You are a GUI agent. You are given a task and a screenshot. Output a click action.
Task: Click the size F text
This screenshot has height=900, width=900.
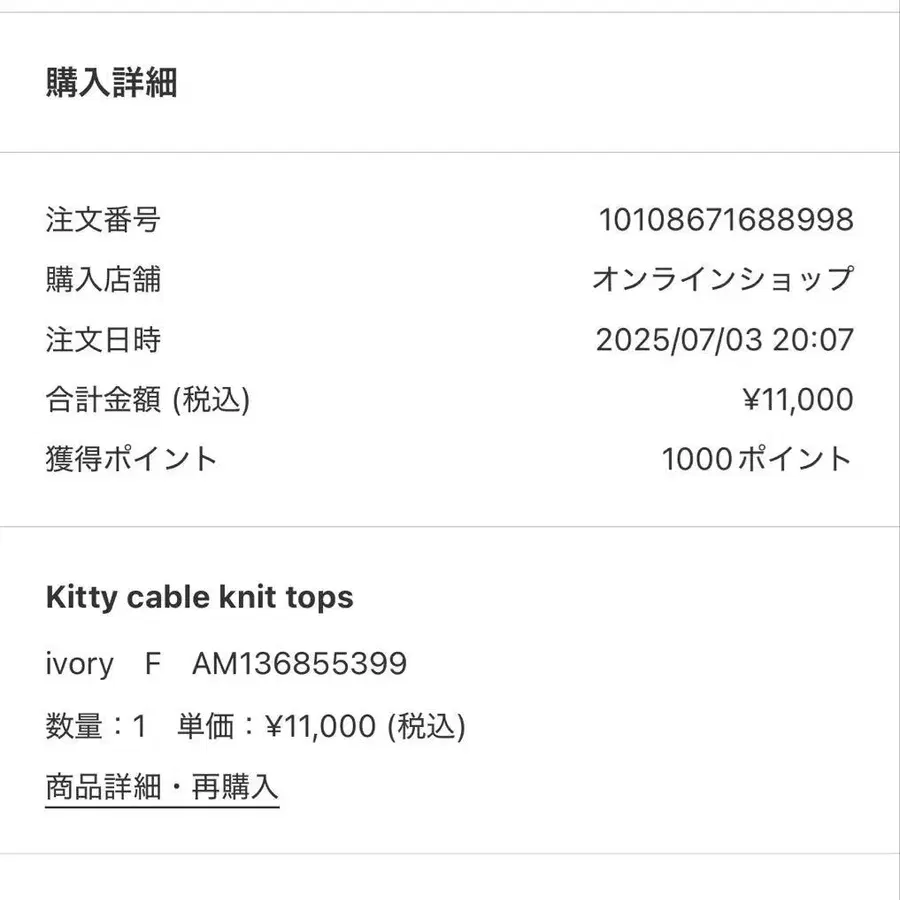(152, 664)
